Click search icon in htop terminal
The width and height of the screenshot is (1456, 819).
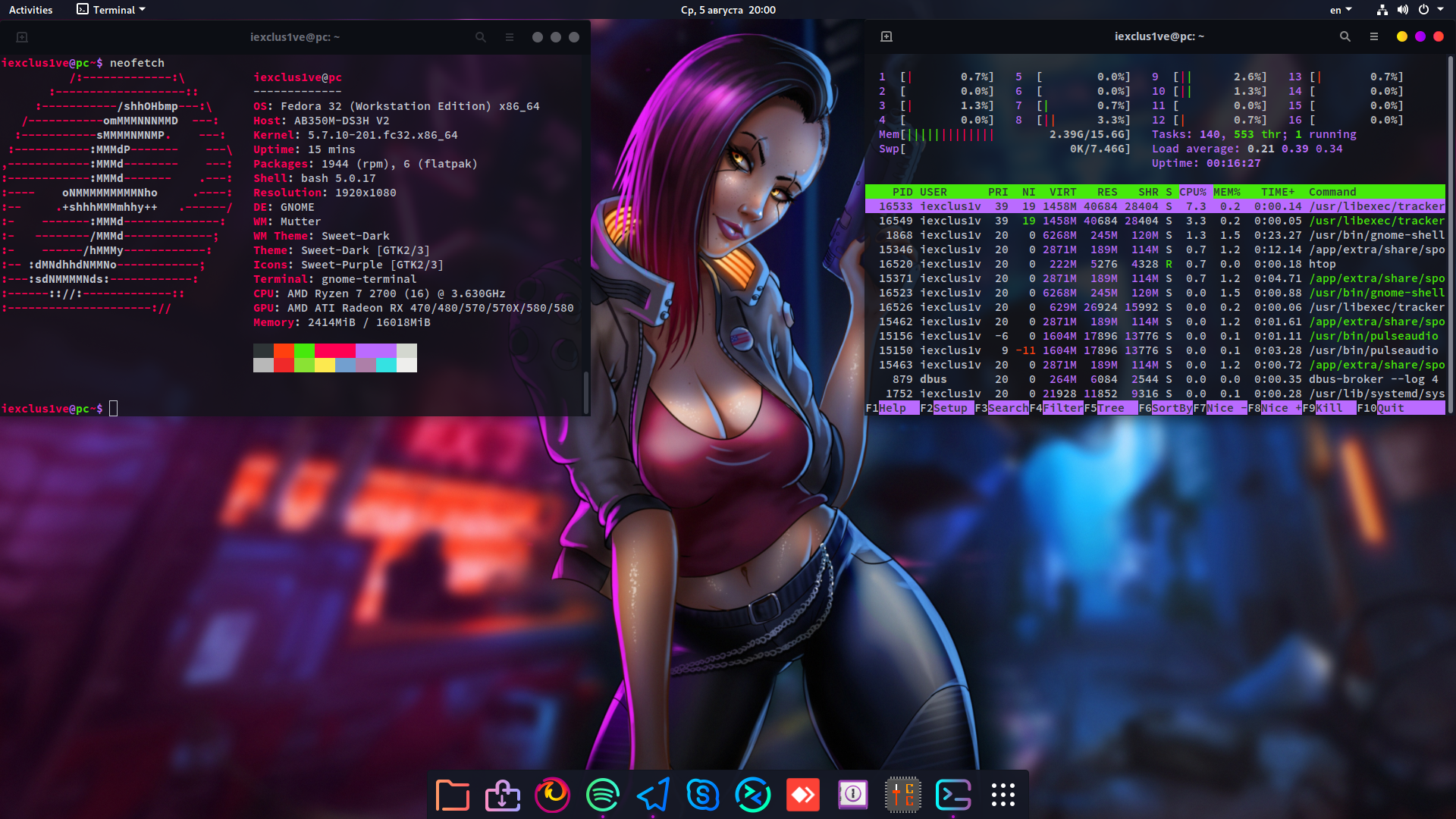1345,36
